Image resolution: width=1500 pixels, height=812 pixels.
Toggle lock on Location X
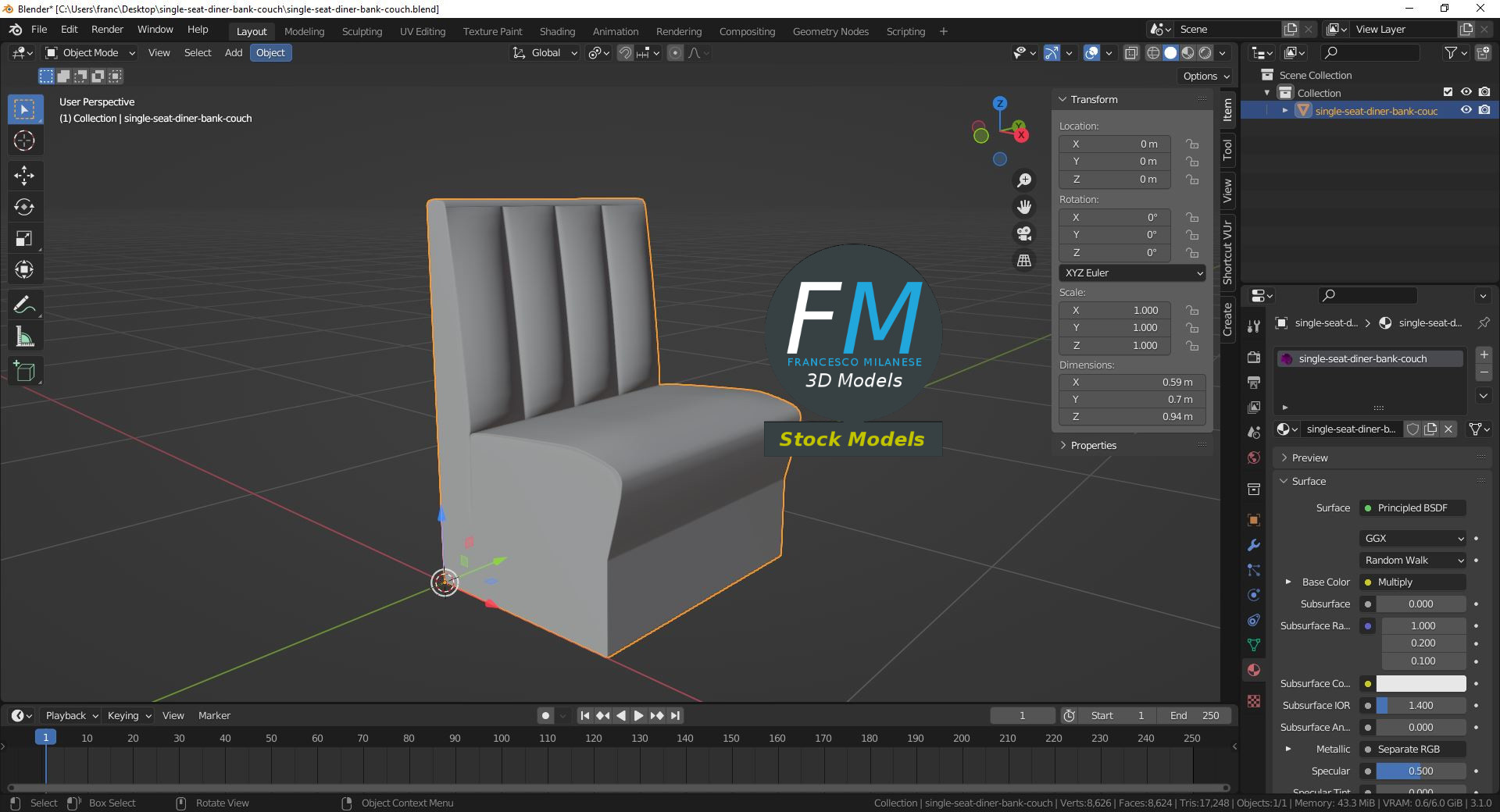1192,144
